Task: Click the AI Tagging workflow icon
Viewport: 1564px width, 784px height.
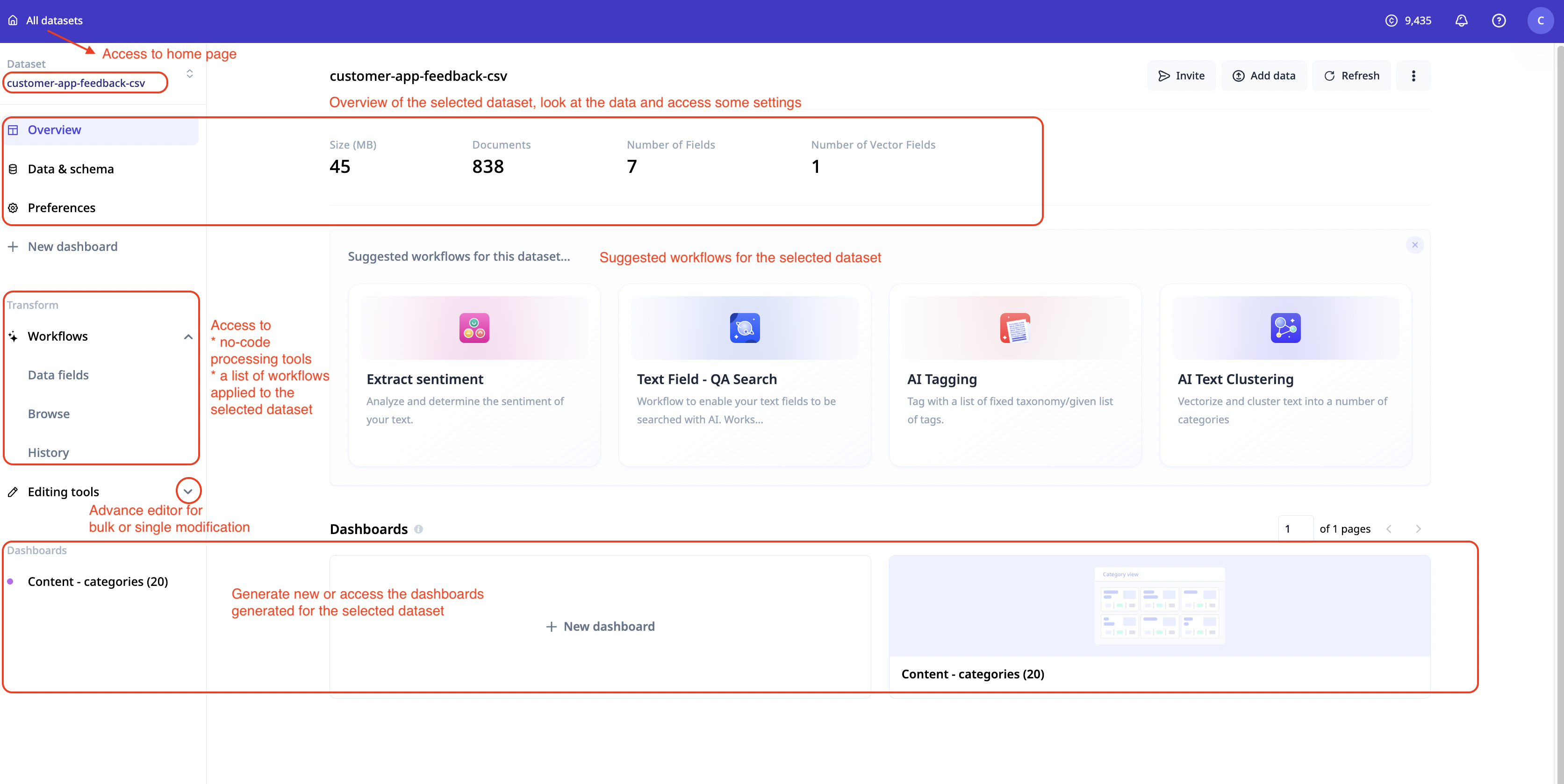Action: pyautogui.click(x=1014, y=328)
